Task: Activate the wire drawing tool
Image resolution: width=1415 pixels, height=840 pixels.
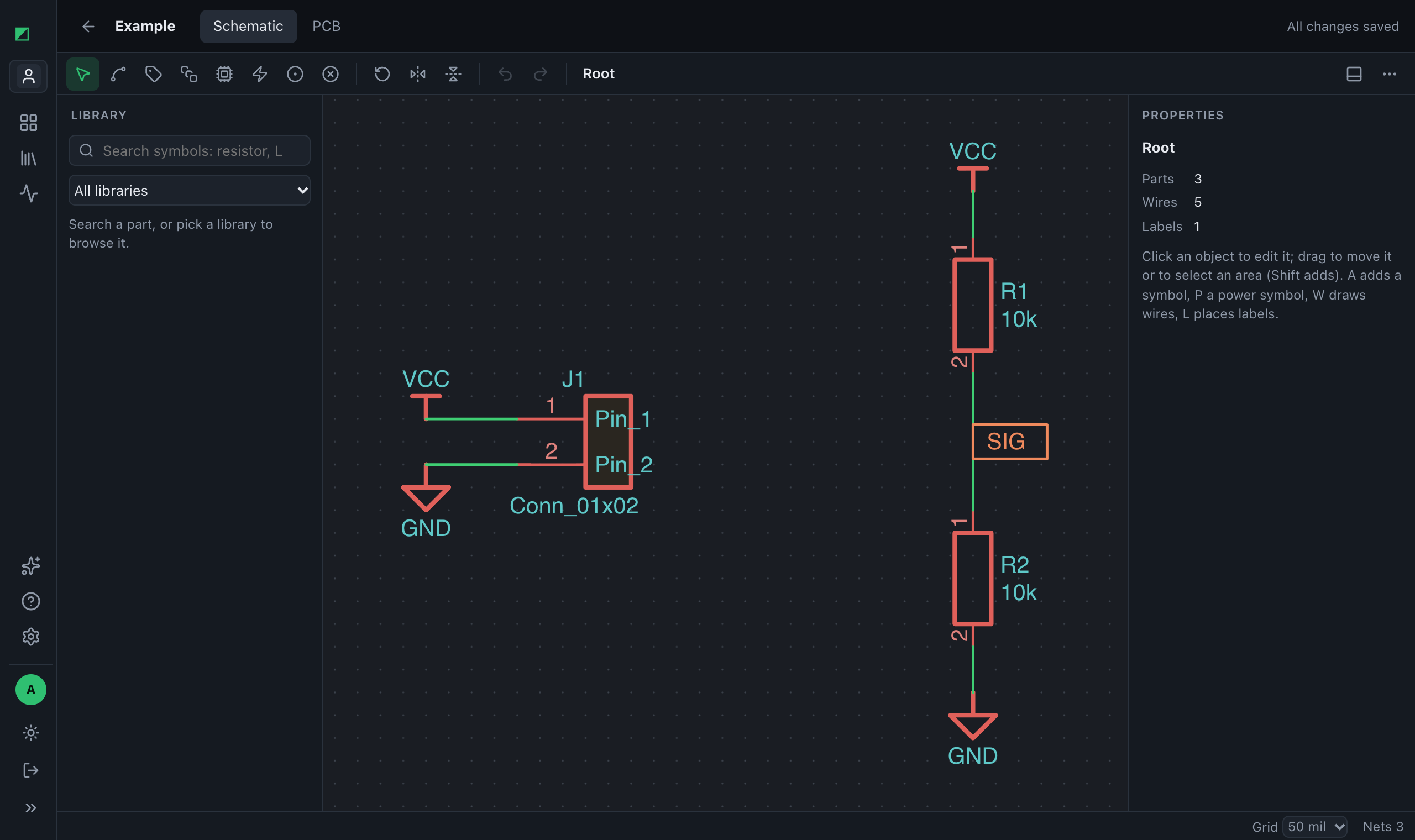Action: coord(118,74)
